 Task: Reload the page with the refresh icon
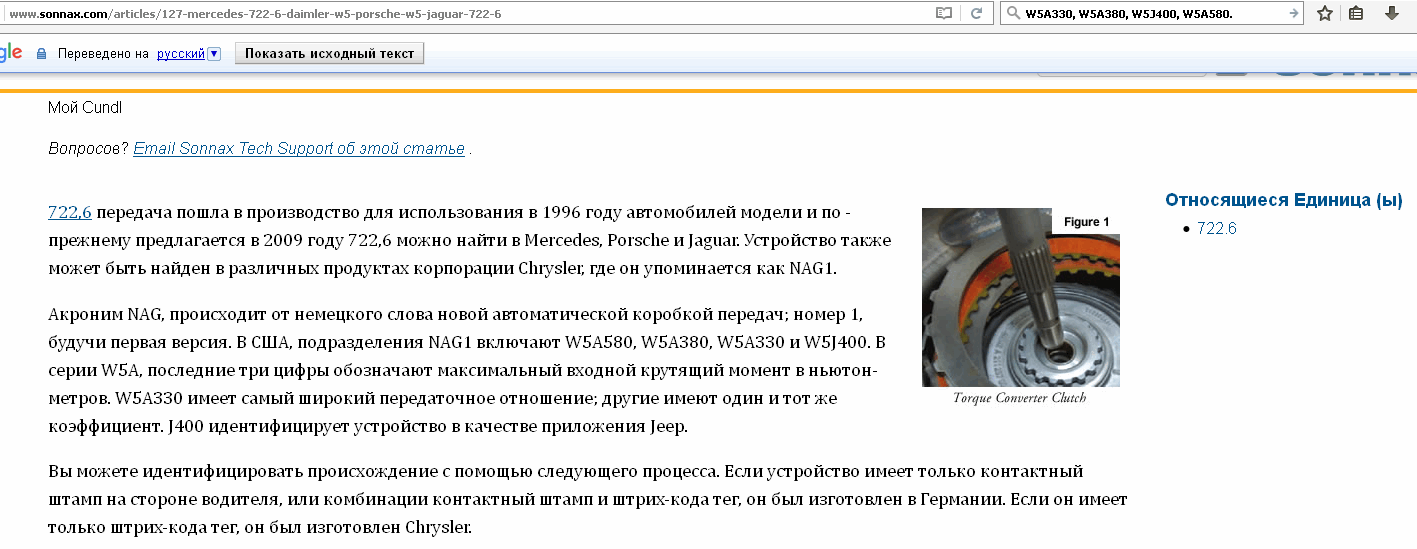click(976, 14)
